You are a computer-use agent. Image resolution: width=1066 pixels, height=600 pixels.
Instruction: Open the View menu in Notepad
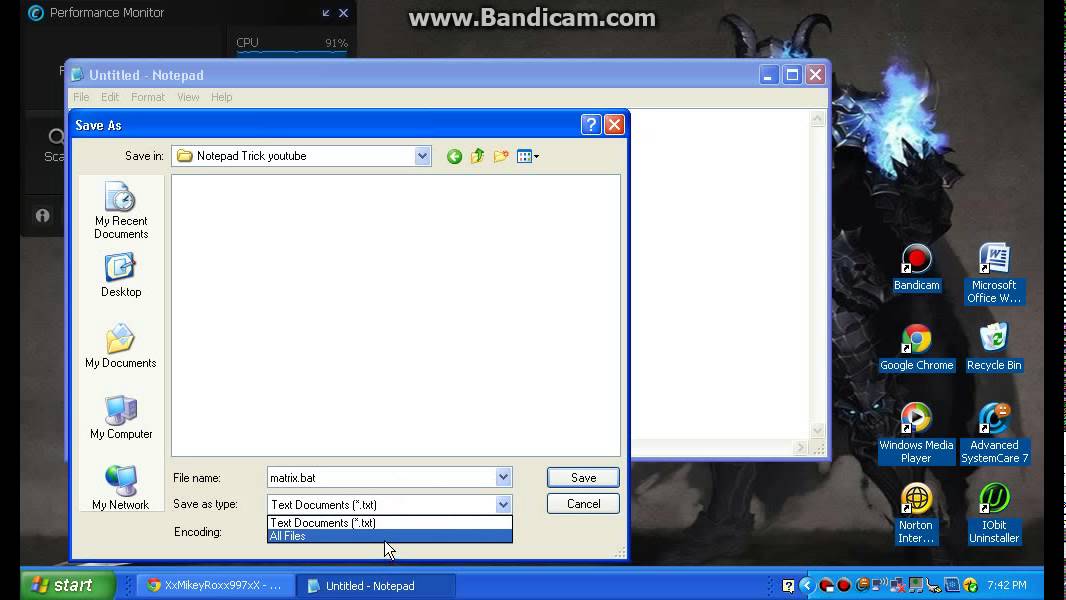coord(188,97)
